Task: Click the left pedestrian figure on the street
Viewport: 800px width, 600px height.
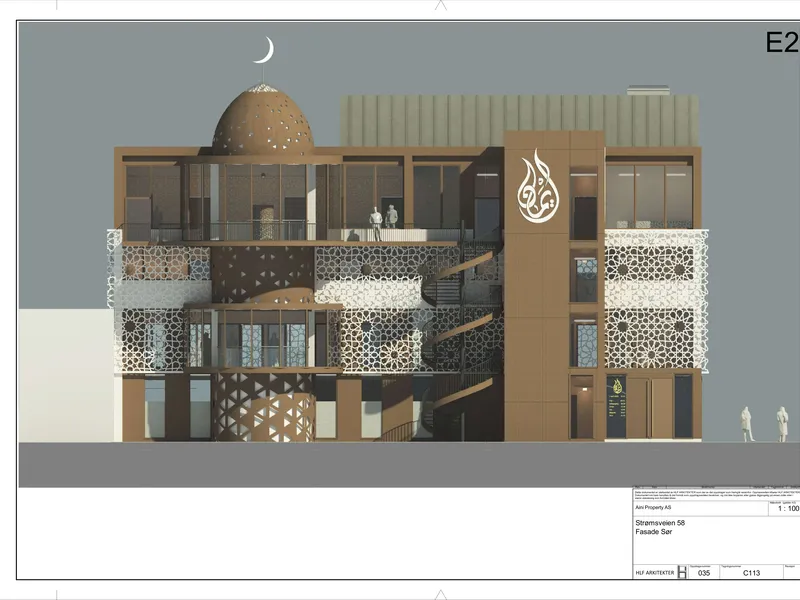Action: click(747, 424)
